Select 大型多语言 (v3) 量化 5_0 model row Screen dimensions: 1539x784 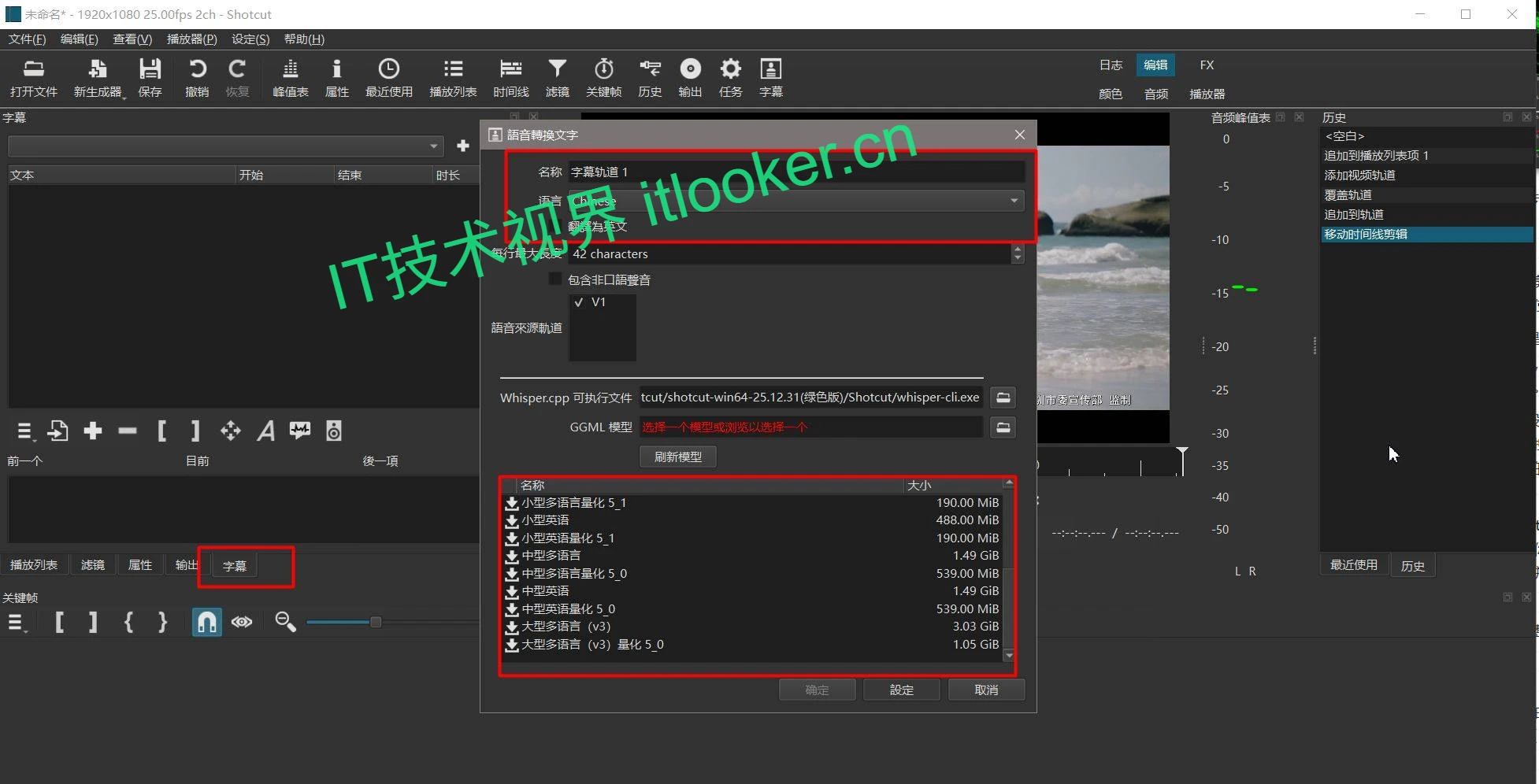[752, 645]
